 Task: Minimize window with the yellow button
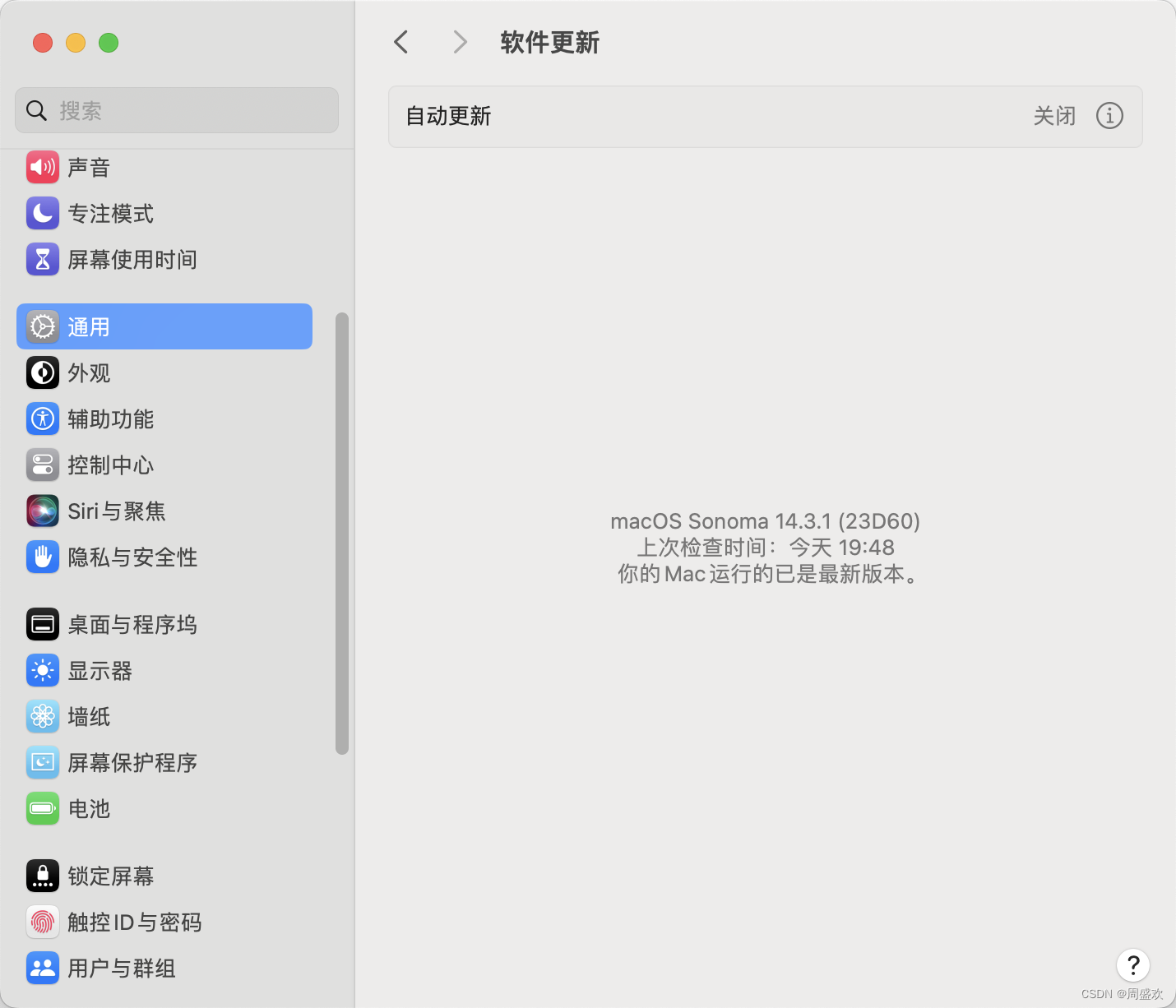(x=76, y=43)
